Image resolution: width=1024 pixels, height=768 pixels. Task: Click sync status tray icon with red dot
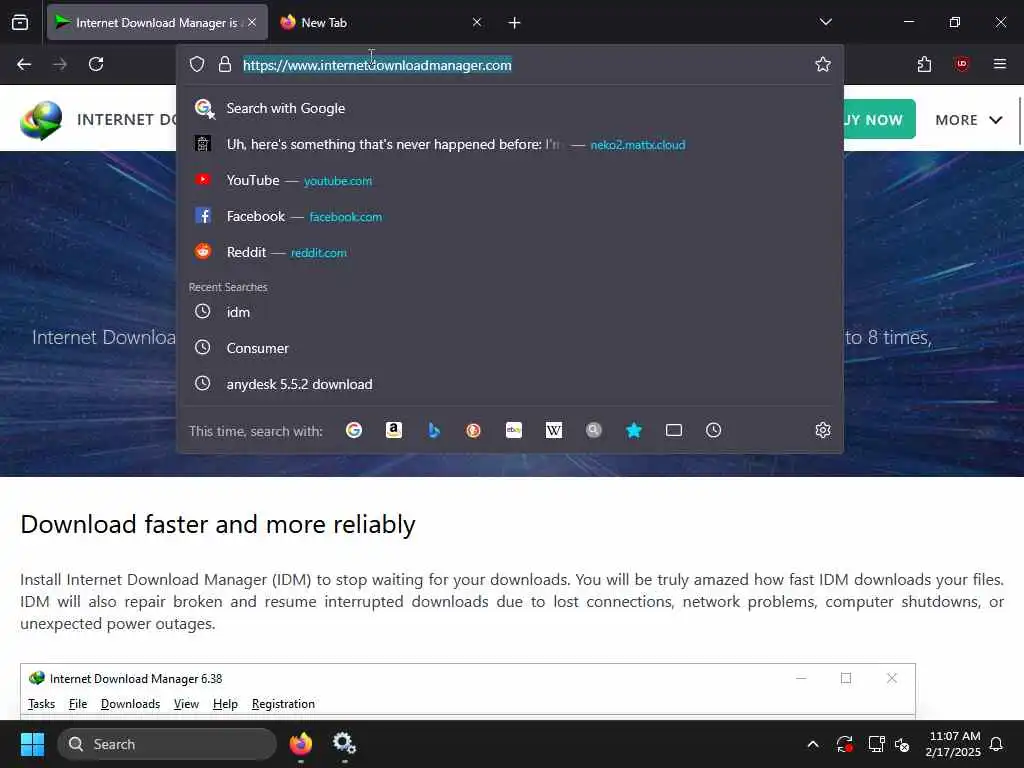(844, 744)
